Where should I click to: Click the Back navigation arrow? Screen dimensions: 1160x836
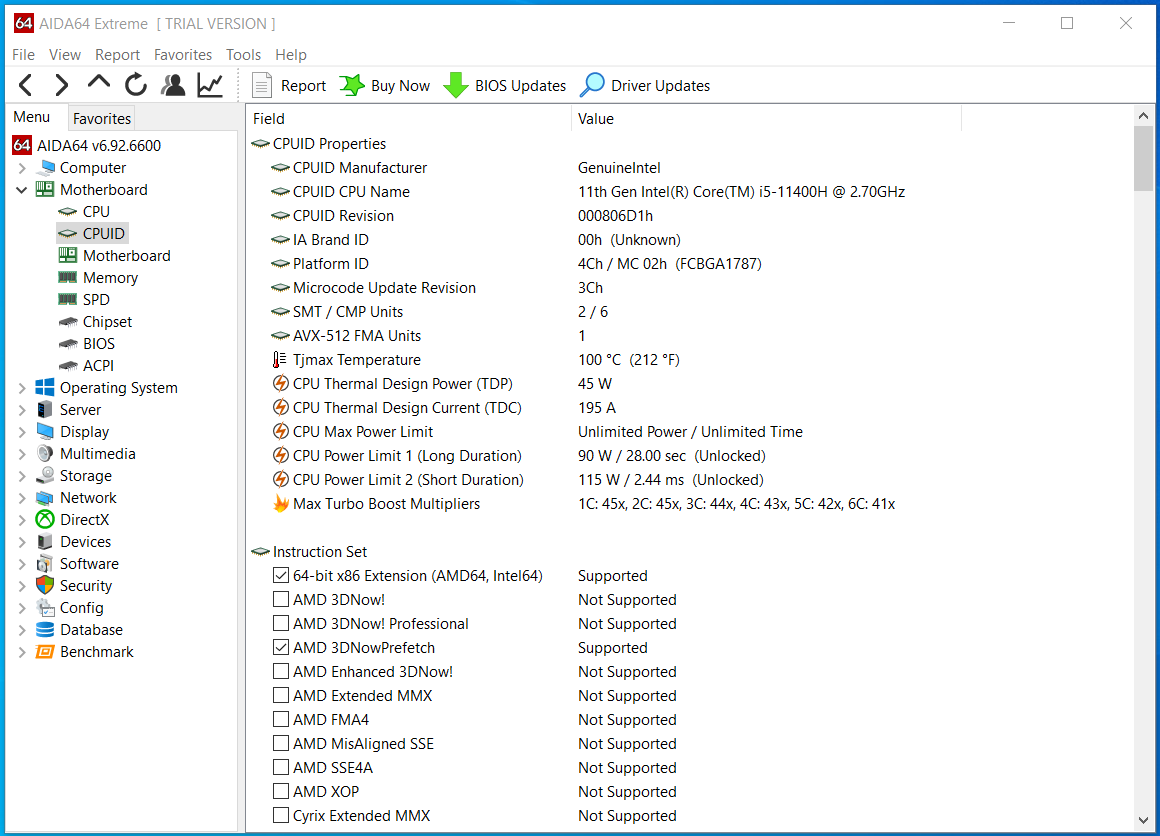(x=27, y=86)
